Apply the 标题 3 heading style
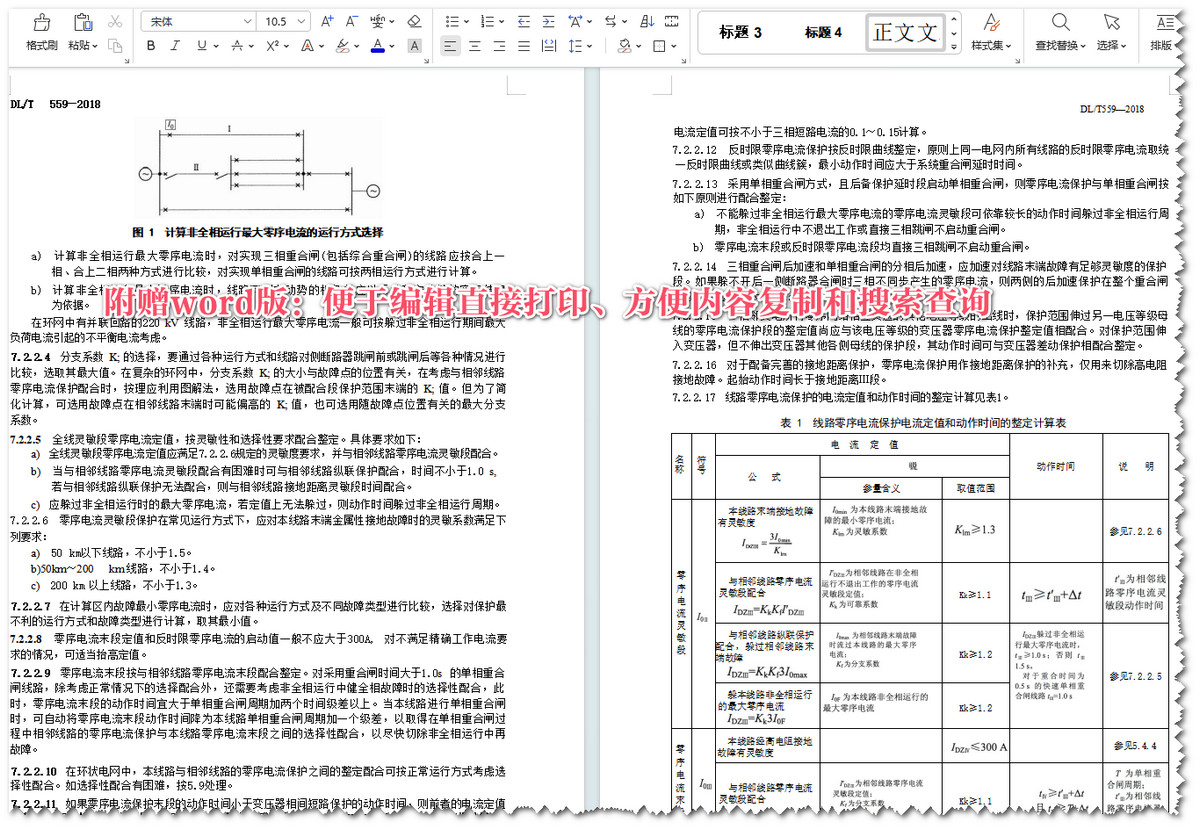This screenshot has width=1200, height=830. point(740,31)
